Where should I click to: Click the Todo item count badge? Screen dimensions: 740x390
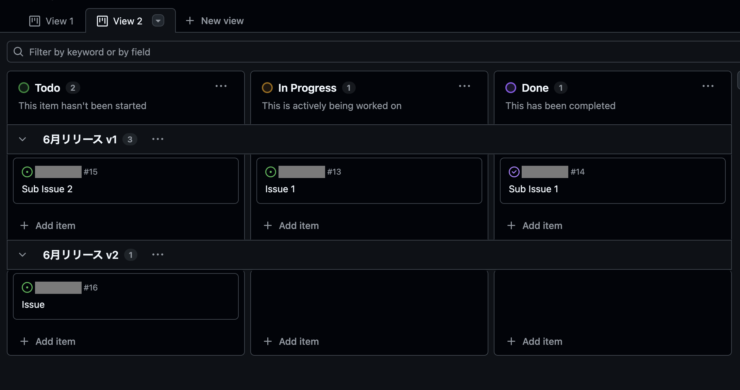73,88
